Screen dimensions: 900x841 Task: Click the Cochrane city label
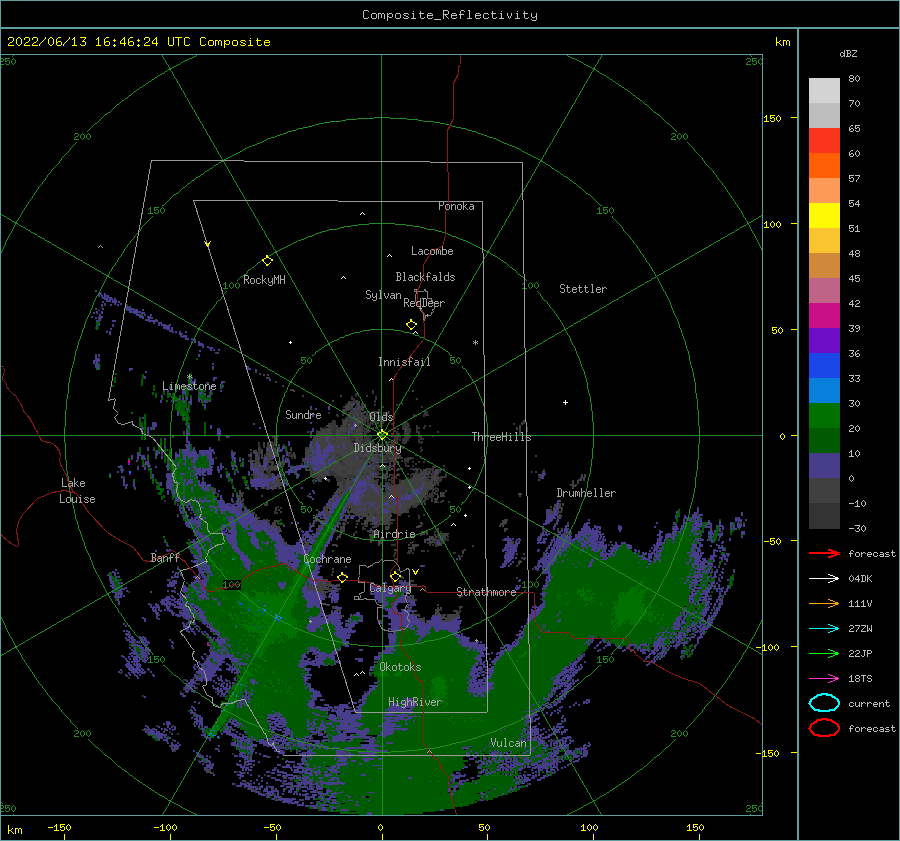327,559
